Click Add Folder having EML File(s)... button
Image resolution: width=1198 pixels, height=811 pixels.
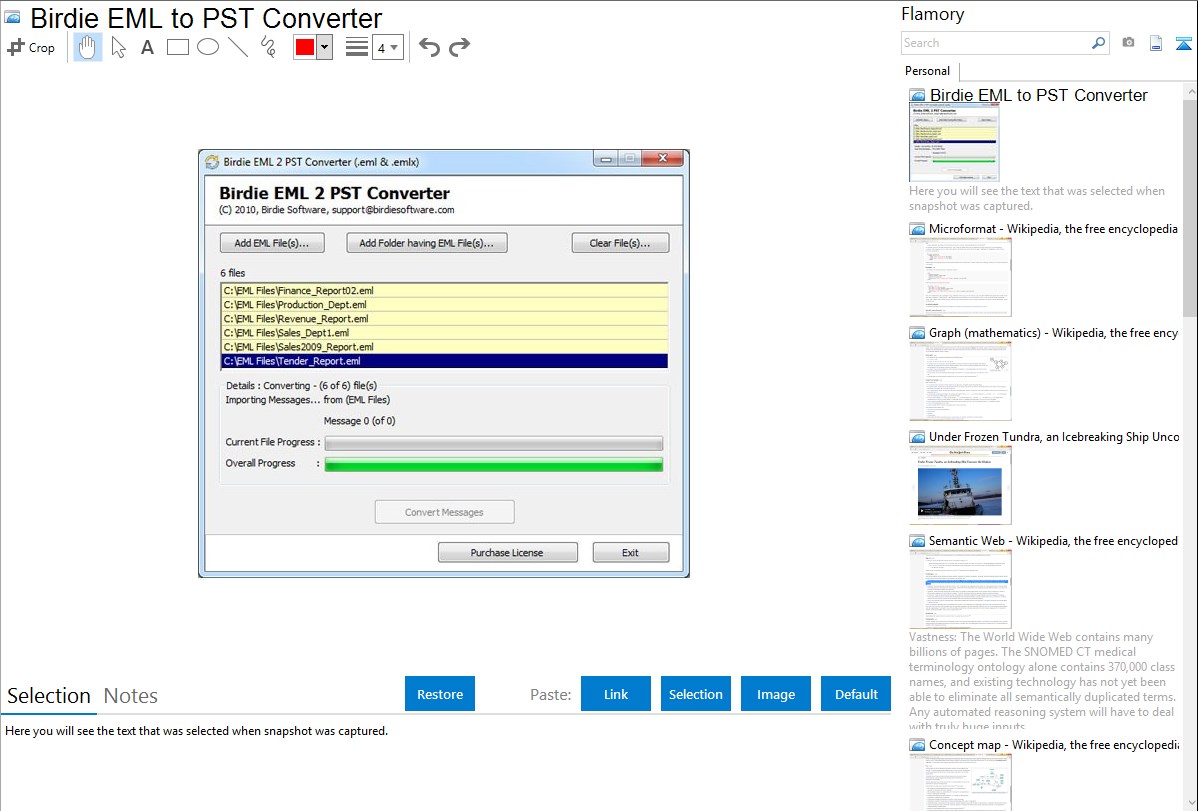pyautogui.click(x=426, y=243)
